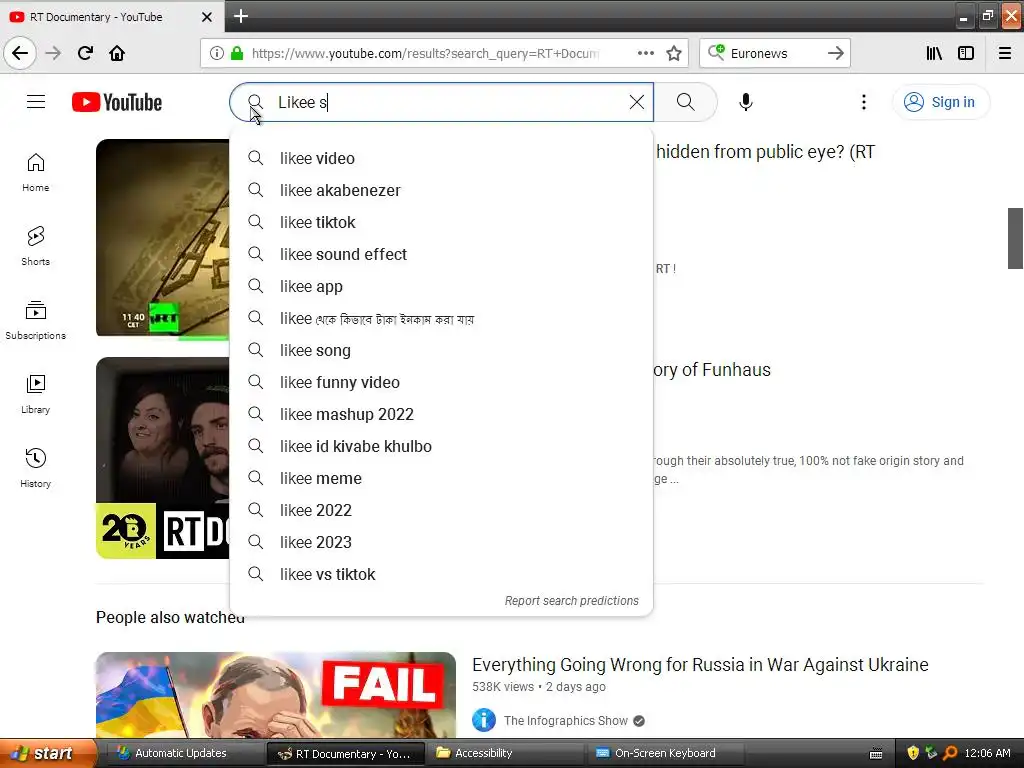The width and height of the screenshot is (1024, 768).
Task: Open the YouTube guide hamburger menu
Action: [36, 102]
